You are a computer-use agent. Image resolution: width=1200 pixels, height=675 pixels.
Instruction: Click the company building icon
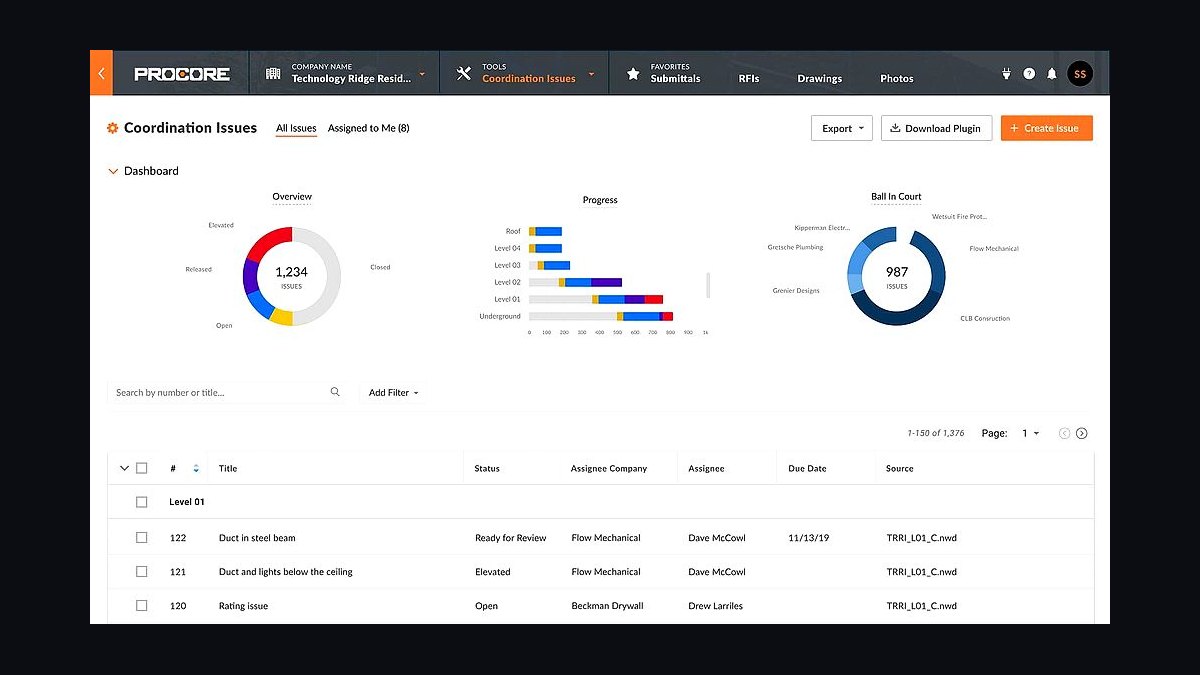(272, 74)
